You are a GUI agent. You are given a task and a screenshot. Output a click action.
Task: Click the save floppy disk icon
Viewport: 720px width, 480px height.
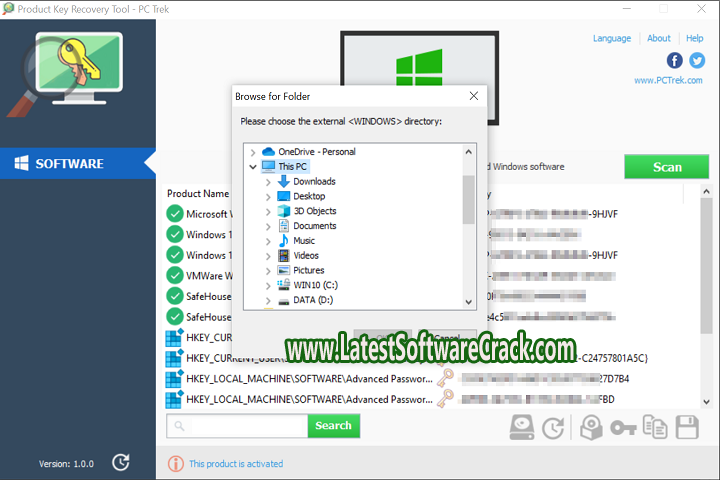(x=687, y=427)
